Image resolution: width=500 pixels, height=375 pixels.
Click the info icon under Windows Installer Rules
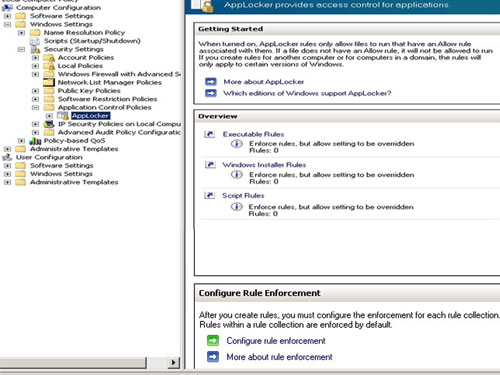point(237,175)
